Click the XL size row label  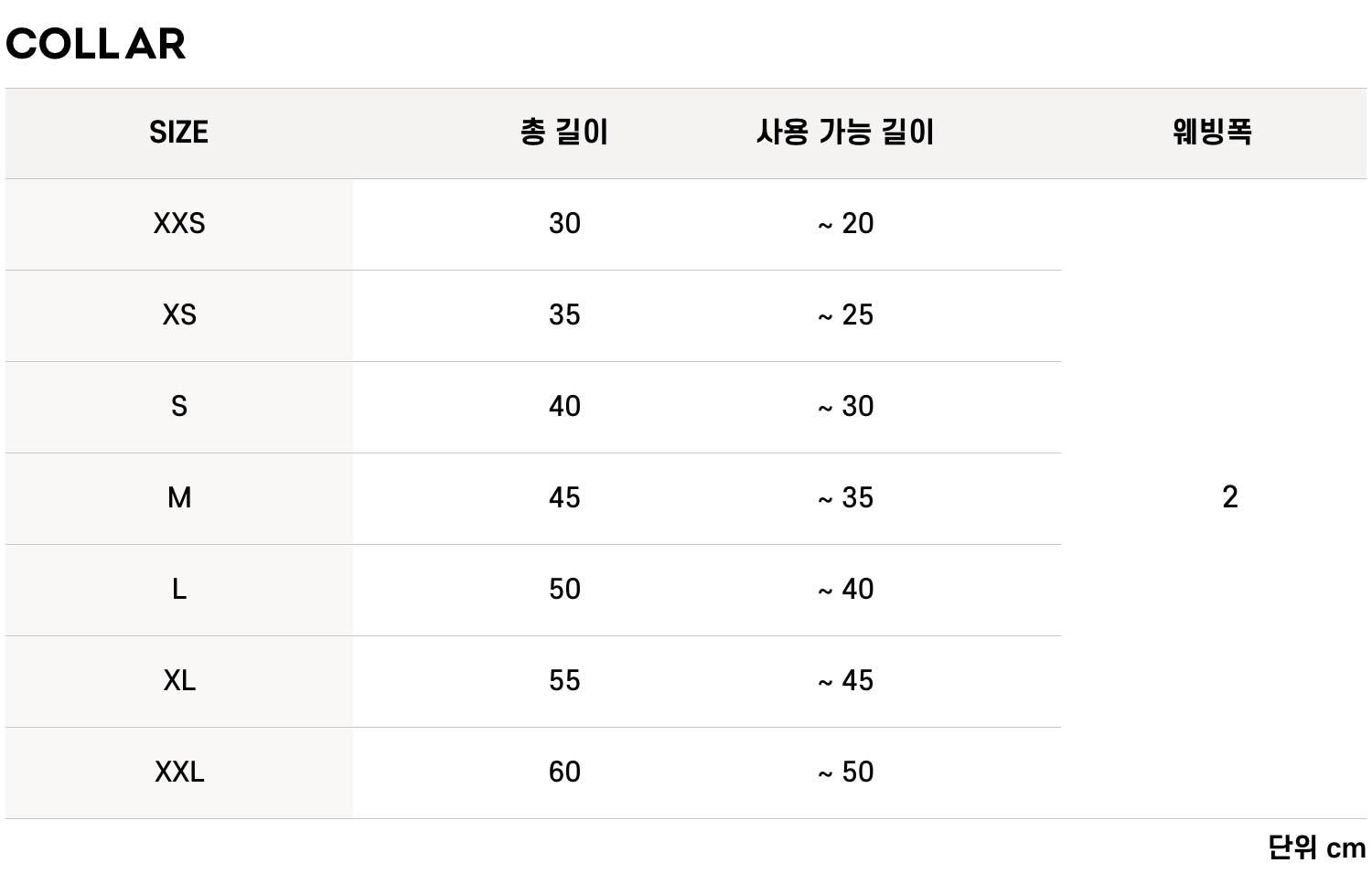(x=179, y=681)
